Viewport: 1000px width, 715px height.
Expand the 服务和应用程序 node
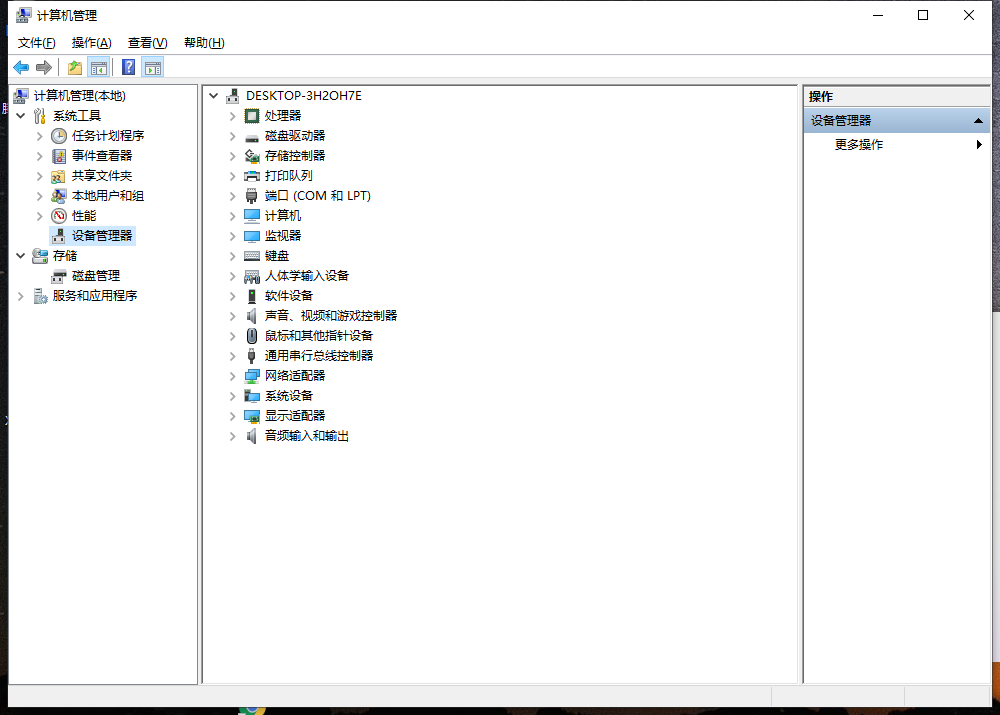pyautogui.click(x=21, y=296)
